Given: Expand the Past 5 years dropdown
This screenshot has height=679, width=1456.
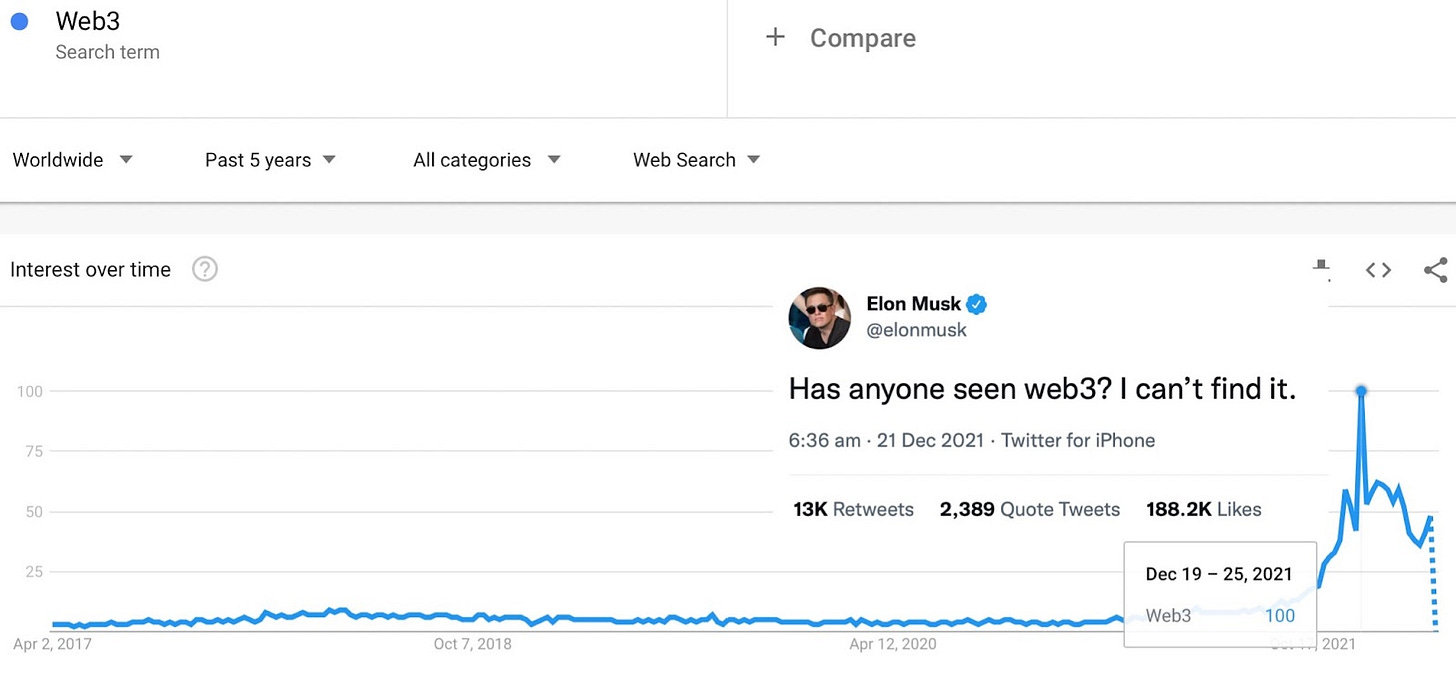Looking at the screenshot, I should pyautogui.click(x=270, y=160).
